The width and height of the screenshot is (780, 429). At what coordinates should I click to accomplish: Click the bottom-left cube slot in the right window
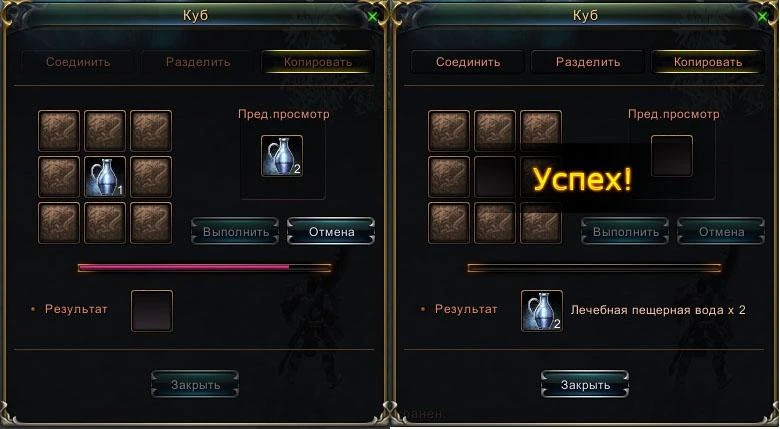(449, 223)
